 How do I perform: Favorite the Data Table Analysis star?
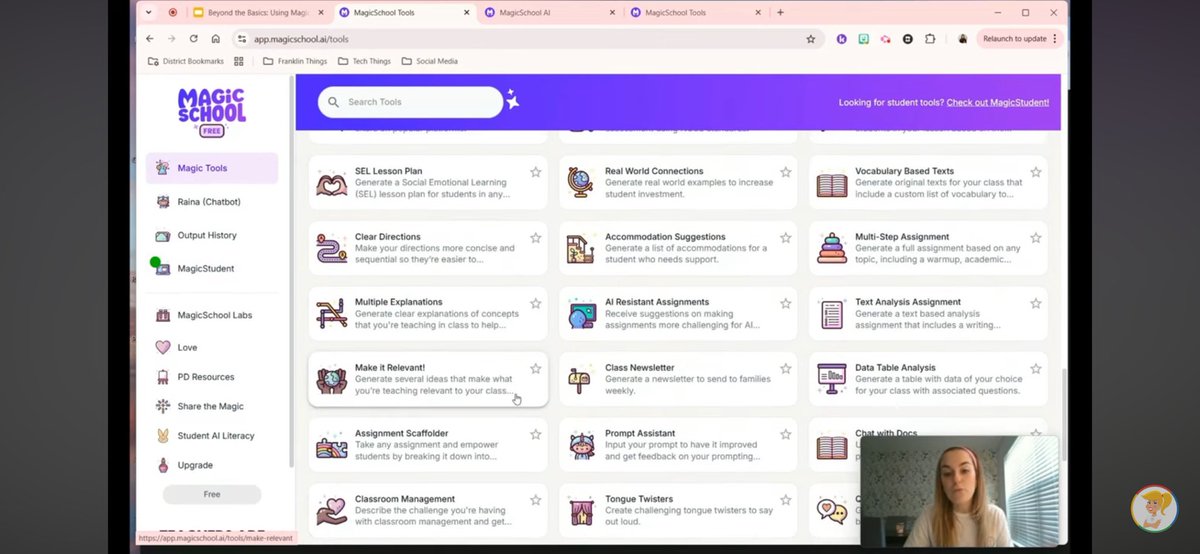(1035, 369)
